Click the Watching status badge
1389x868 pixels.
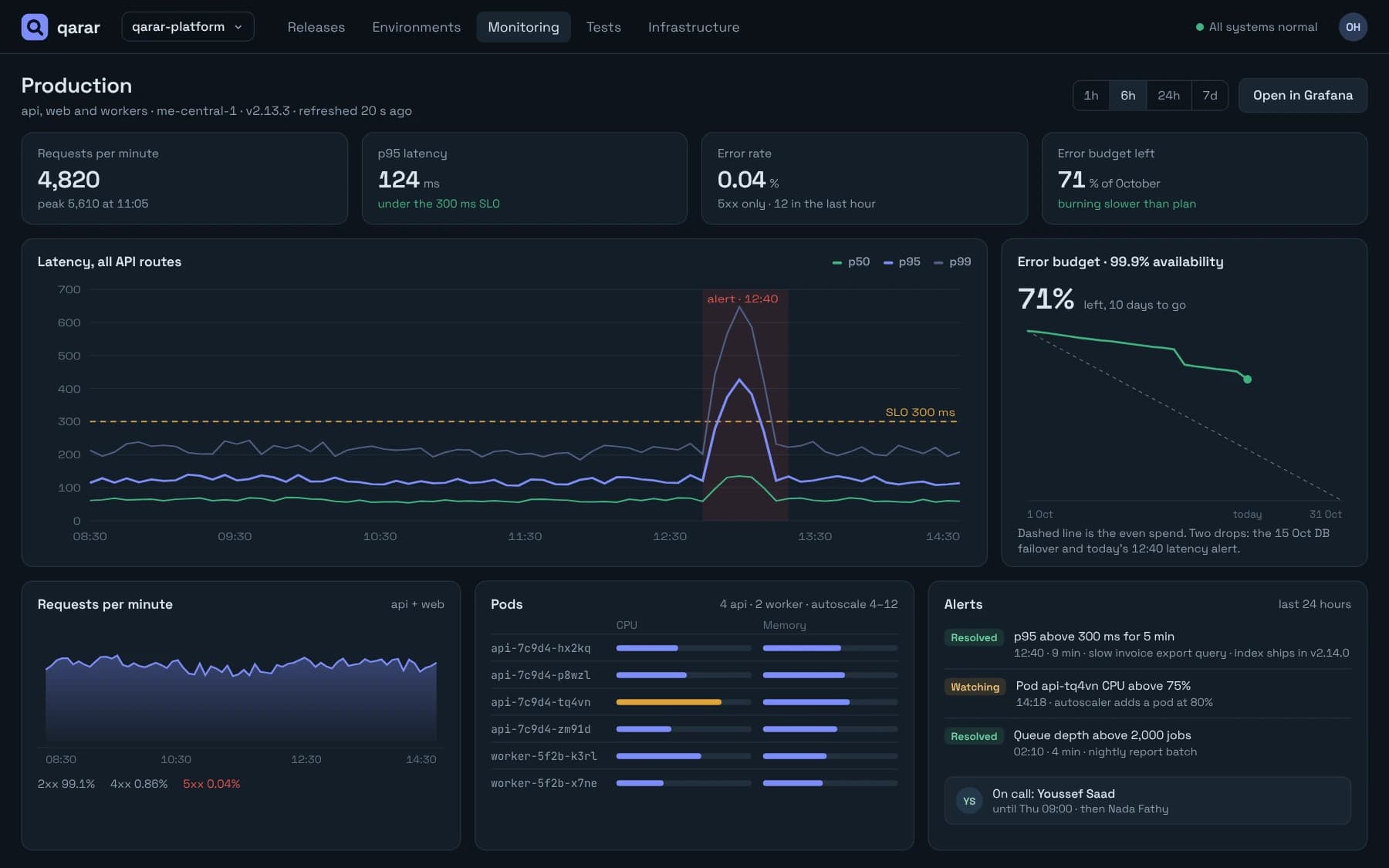(x=975, y=687)
